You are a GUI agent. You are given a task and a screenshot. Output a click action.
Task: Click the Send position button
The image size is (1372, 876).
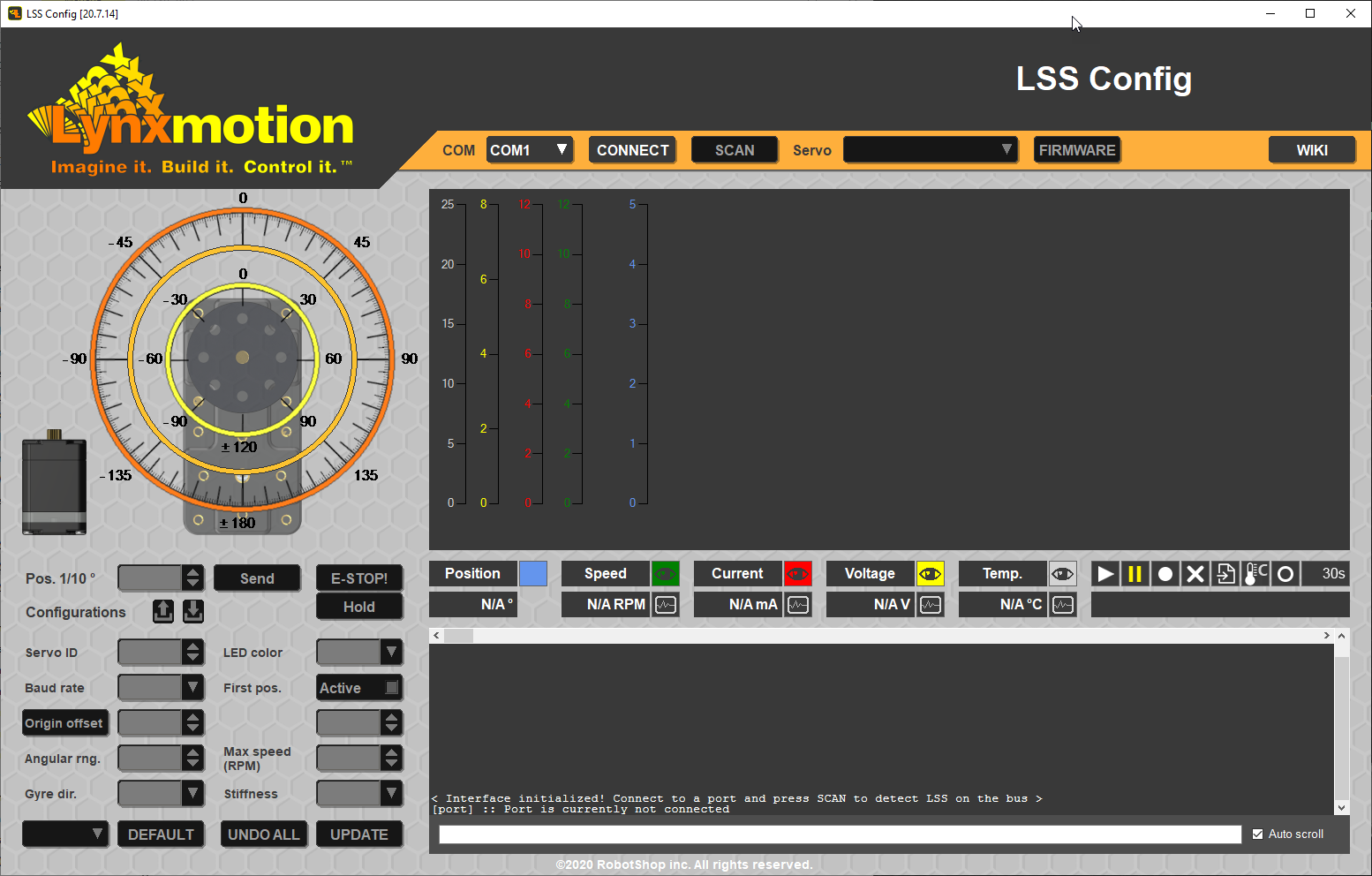click(x=257, y=578)
